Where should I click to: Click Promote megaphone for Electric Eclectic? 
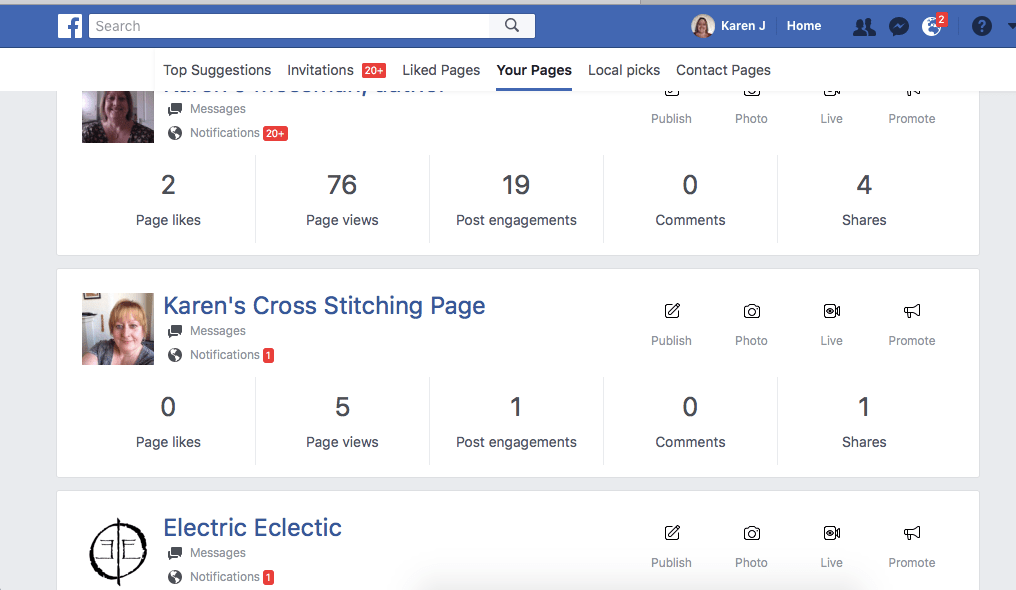[911, 534]
